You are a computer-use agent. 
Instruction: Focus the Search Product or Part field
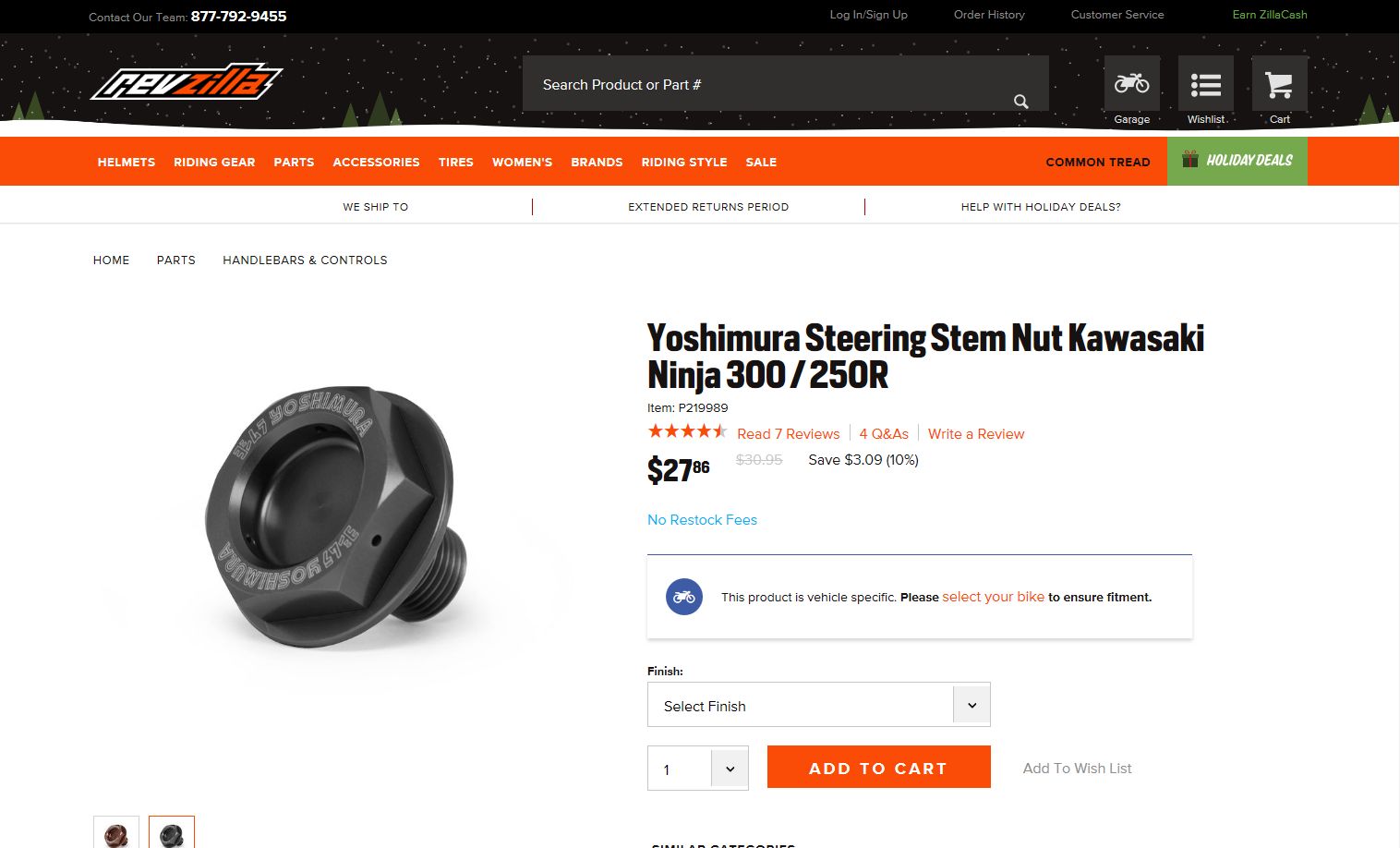pyautogui.click(x=766, y=84)
